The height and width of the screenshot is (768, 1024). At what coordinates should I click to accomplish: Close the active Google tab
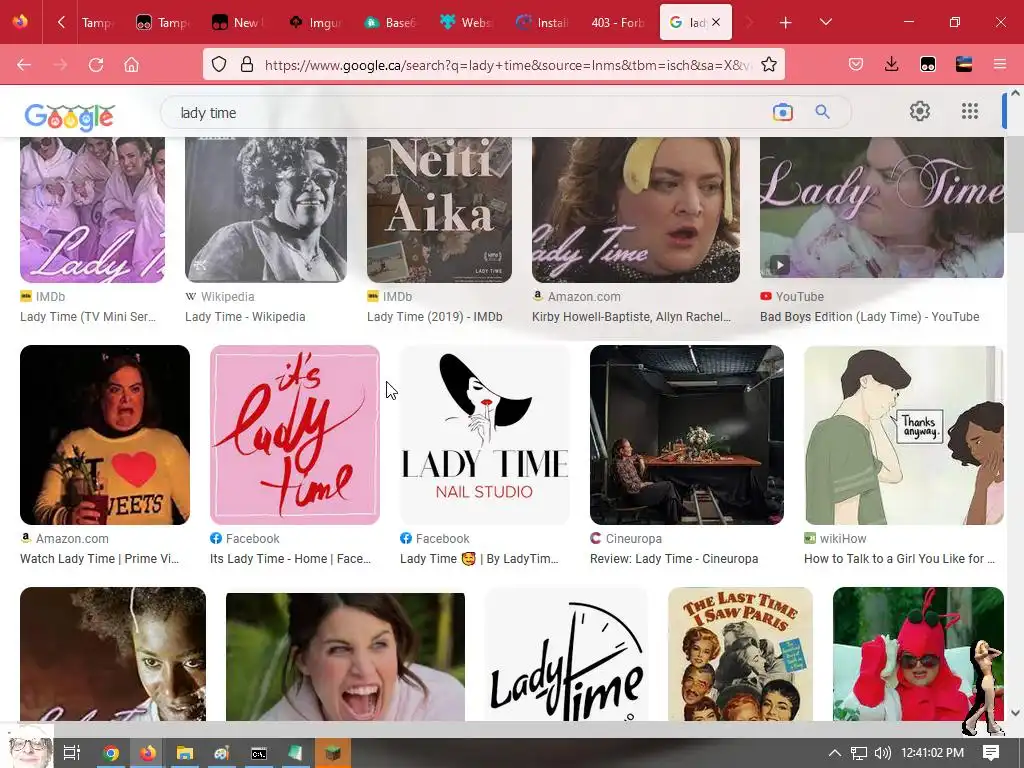[x=716, y=22]
